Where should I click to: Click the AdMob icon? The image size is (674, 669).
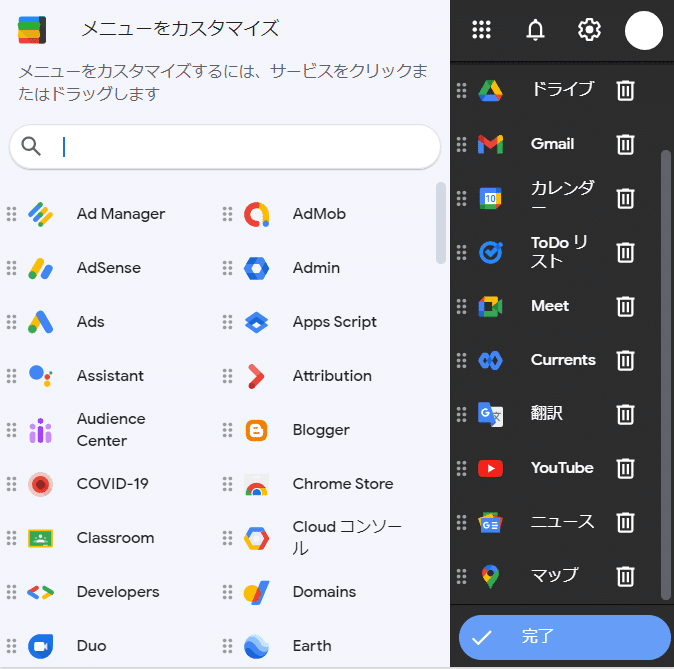pos(256,214)
